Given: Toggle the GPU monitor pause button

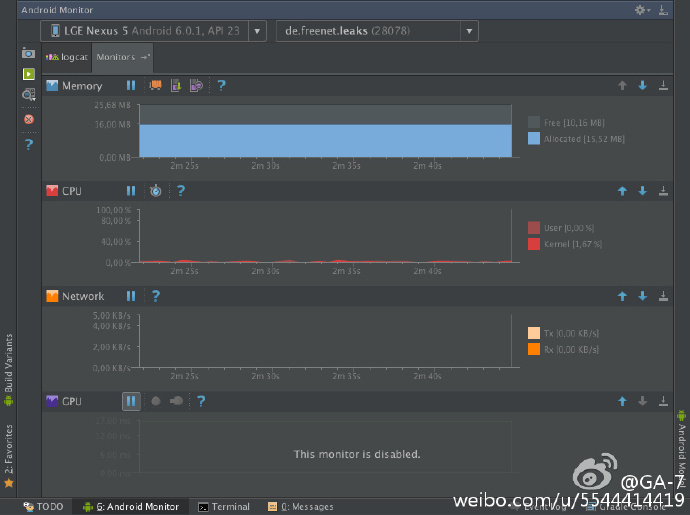Looking at the screenshot, I should tap(131, 401).
